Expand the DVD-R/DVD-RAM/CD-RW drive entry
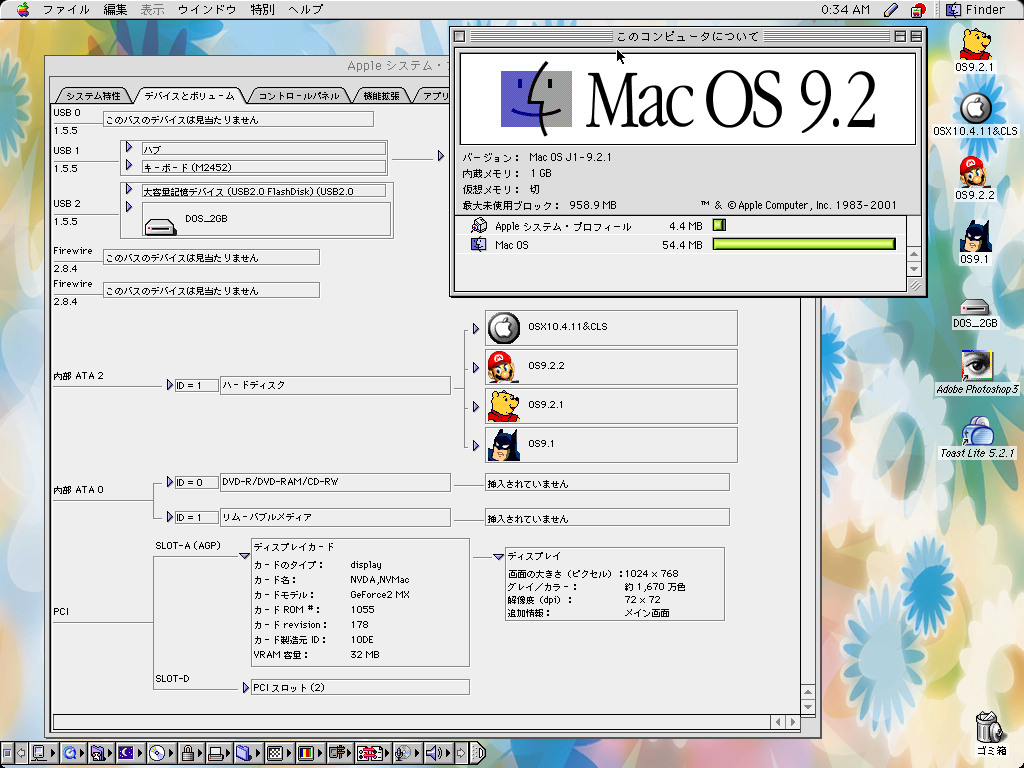The image size is (1024, 768). [x=169, y=482]
